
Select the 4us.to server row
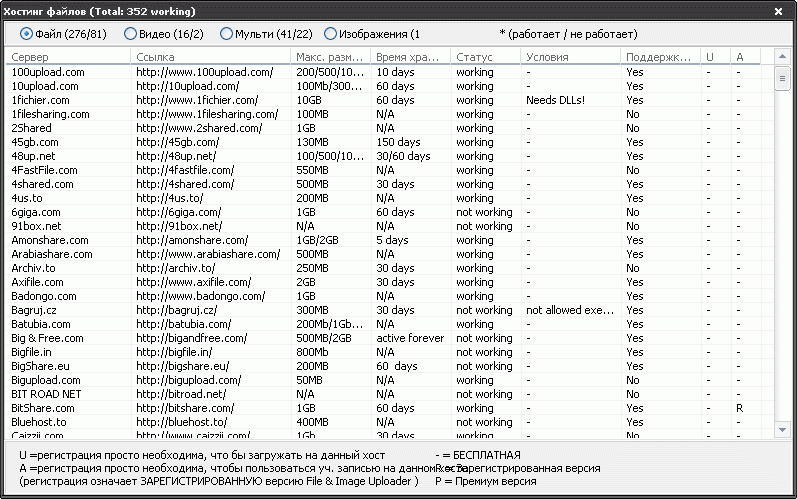pos(384,198)
